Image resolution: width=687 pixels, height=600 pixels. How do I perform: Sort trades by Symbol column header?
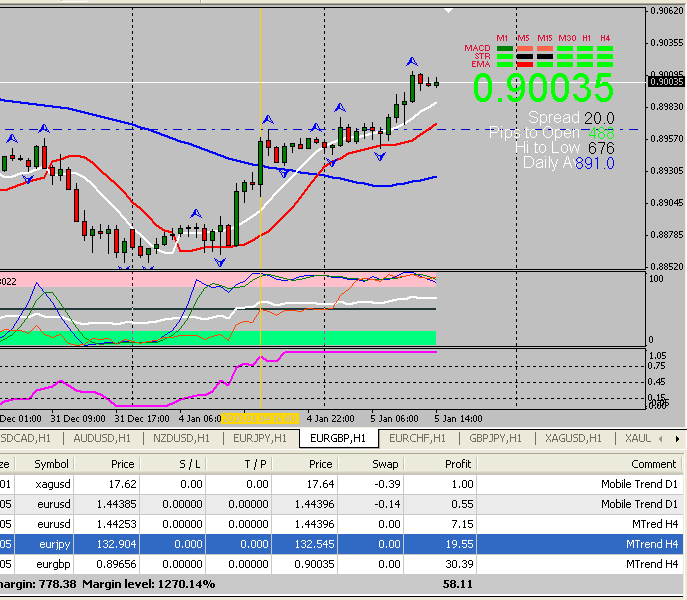click(51, 464)
